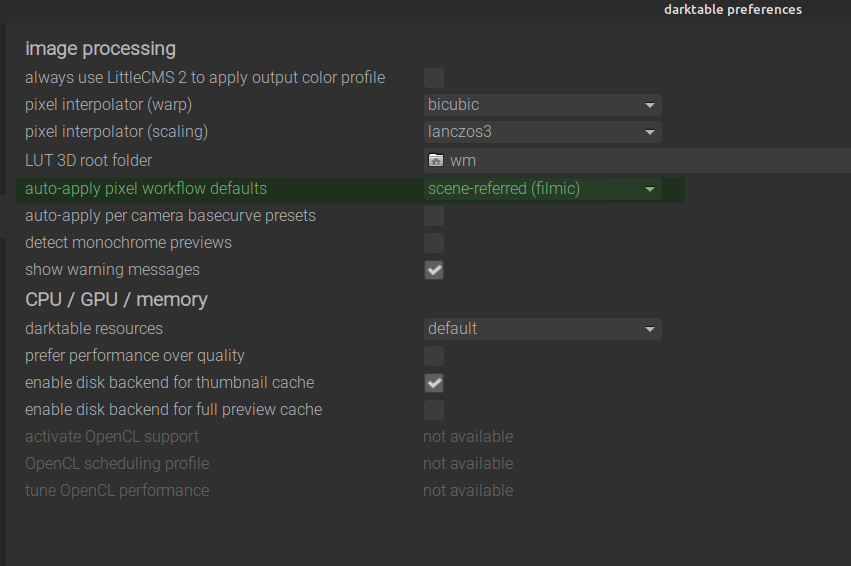Expand the scene-referred (filmic) workflow dropdown
This screenshot has height=566, width=851.
[x=542, y=189]
